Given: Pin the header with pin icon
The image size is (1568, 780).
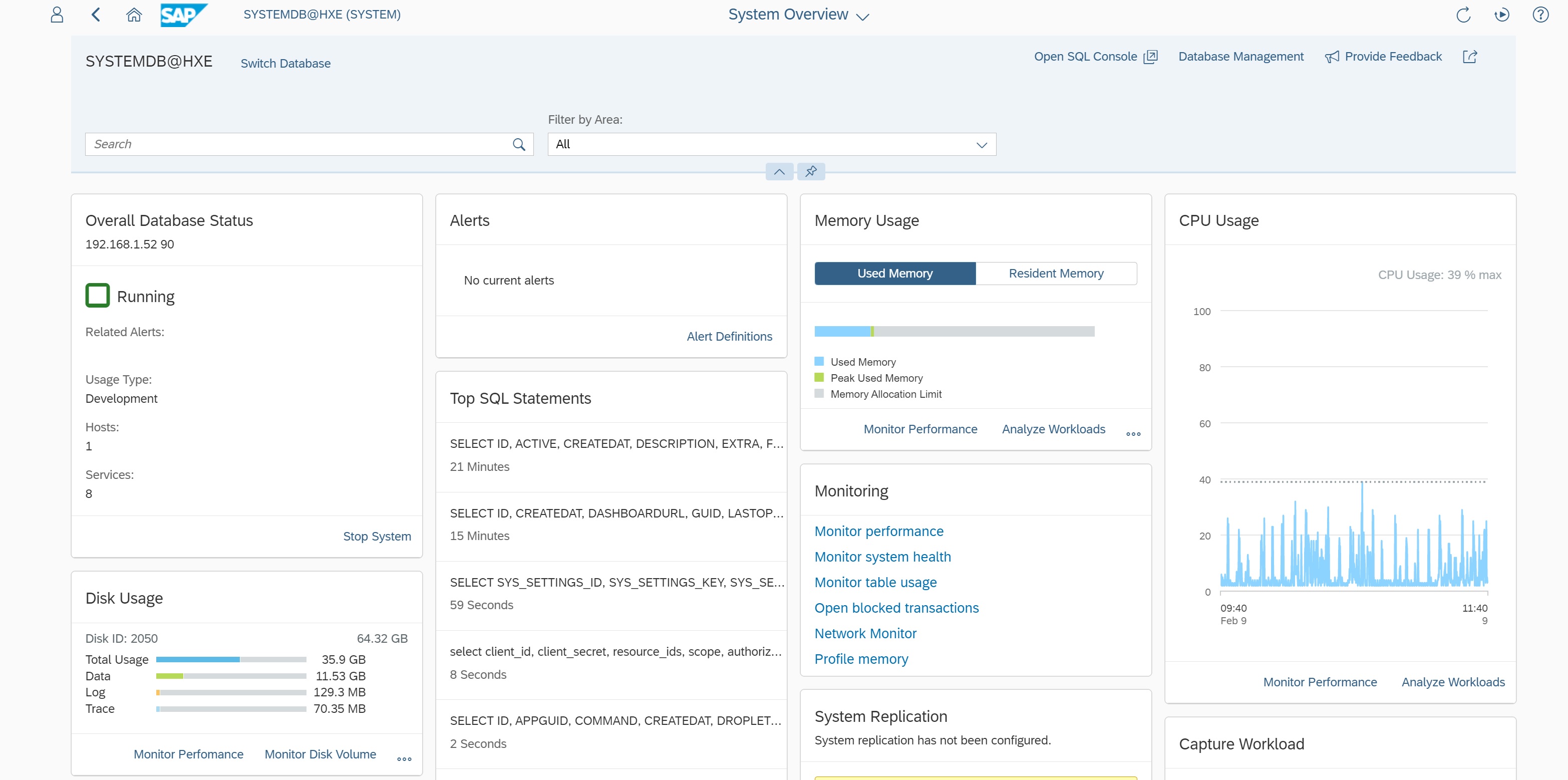Looking at the screenshot, I should coord(811,172).
